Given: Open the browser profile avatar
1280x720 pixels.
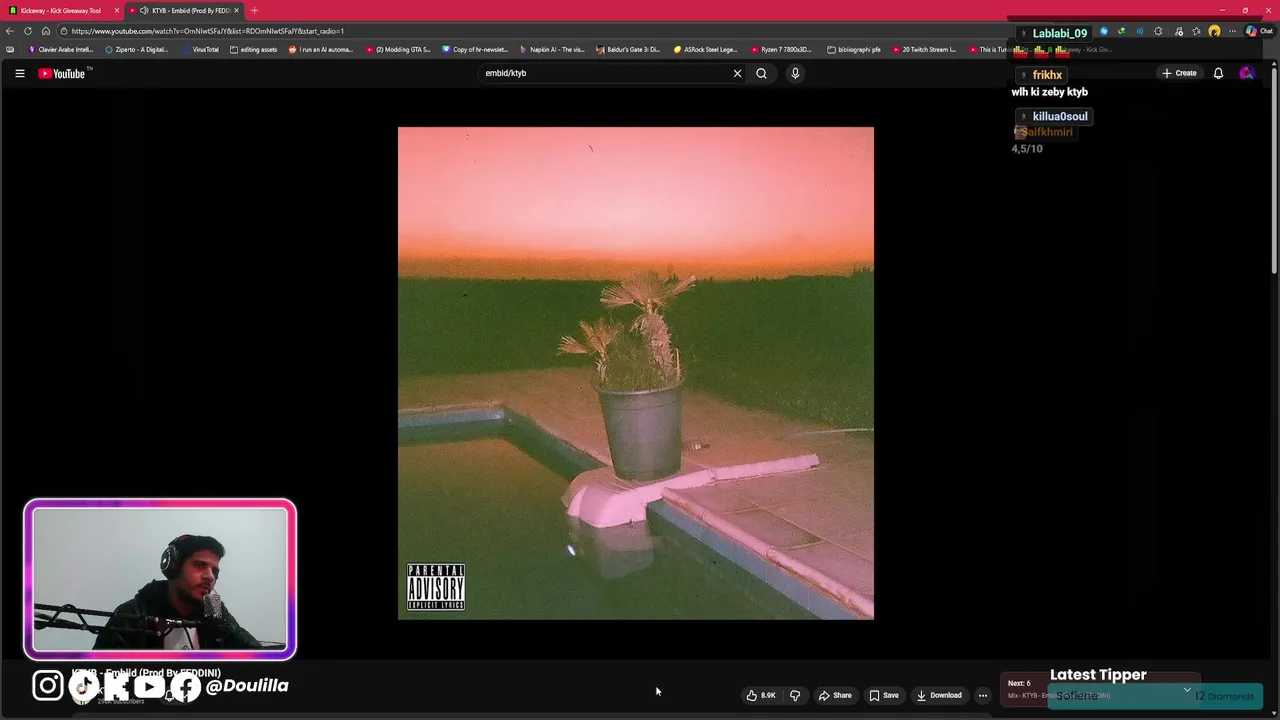Looking at the screenshot, I should tap(1214, 31).
